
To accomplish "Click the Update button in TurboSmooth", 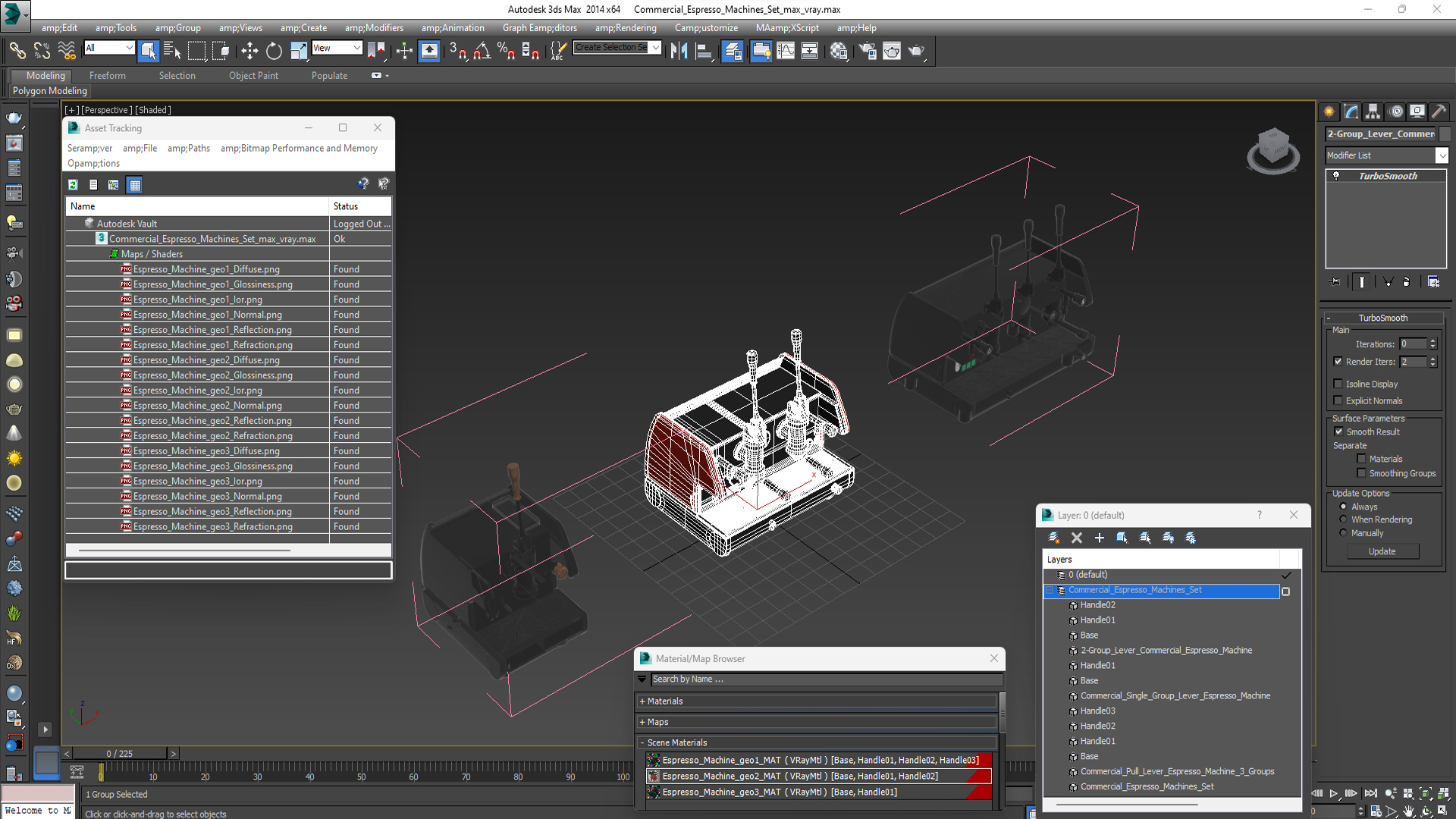I will [1382, 551].
